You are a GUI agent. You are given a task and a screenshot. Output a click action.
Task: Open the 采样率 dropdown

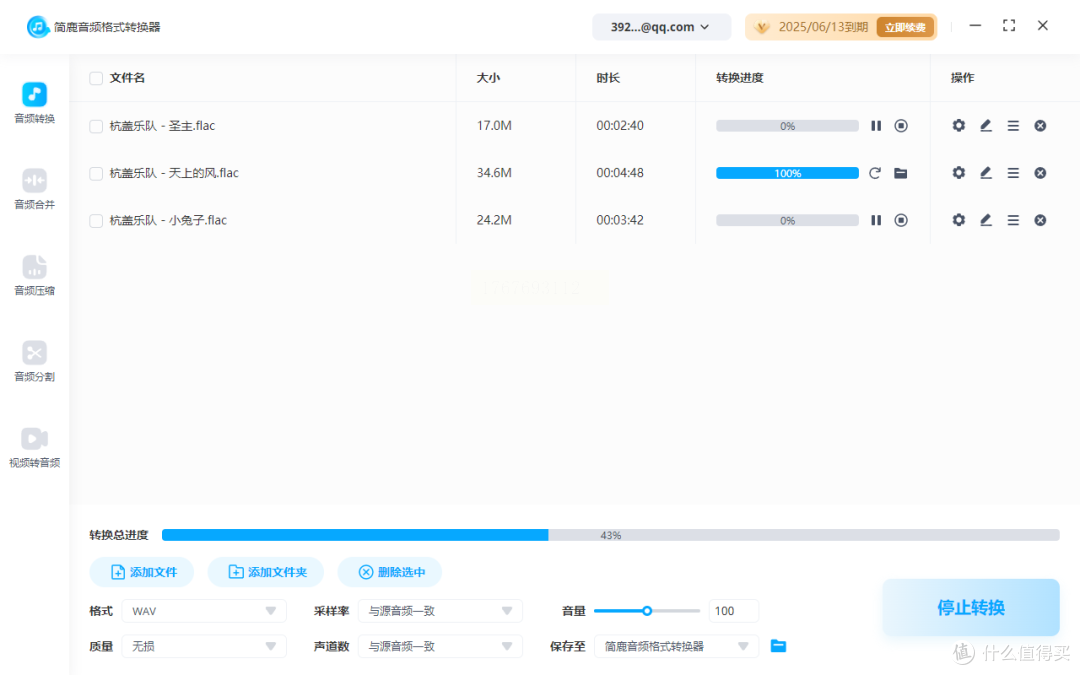[440, 611]
